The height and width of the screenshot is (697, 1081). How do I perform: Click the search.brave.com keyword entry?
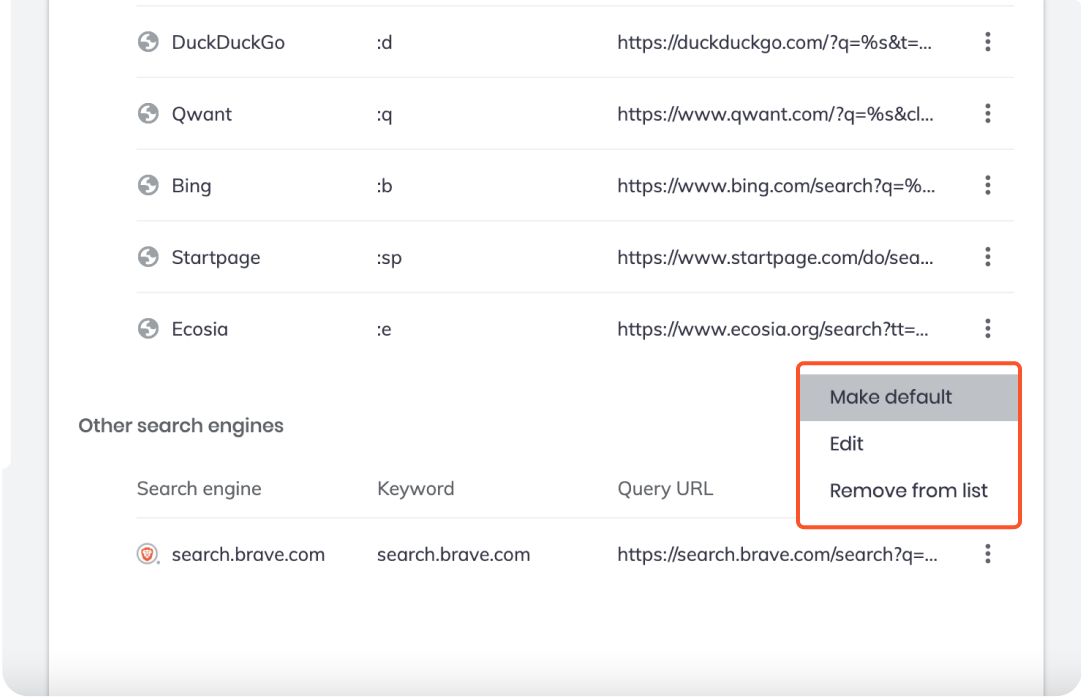[x=454, y=555]
